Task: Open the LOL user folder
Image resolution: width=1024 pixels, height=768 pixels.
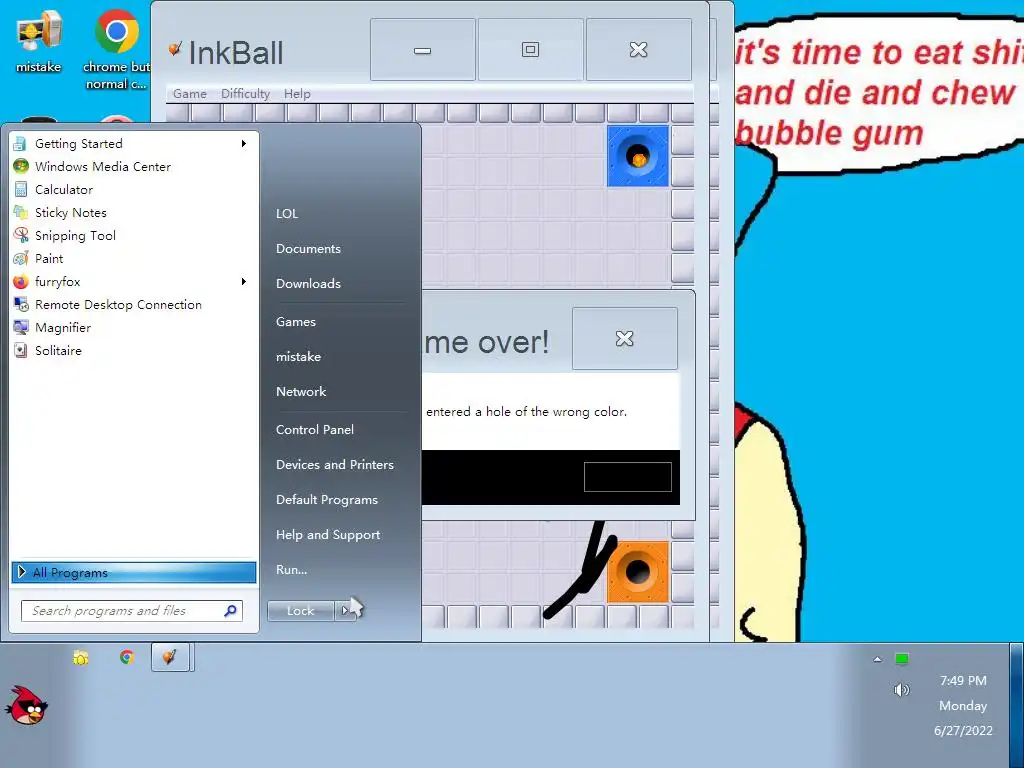Action: (287, 214)
